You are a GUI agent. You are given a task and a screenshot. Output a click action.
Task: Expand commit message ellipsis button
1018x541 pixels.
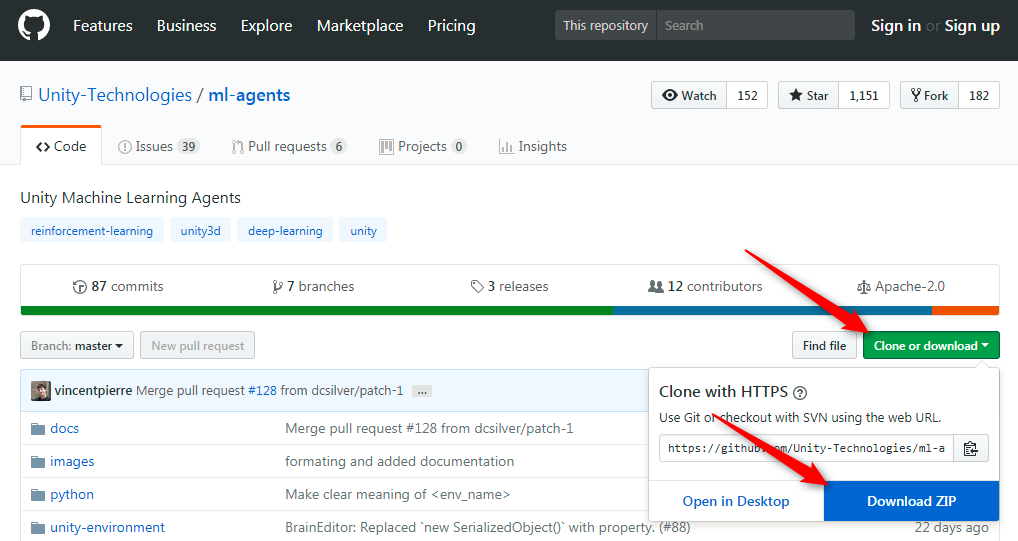point(422,391)
